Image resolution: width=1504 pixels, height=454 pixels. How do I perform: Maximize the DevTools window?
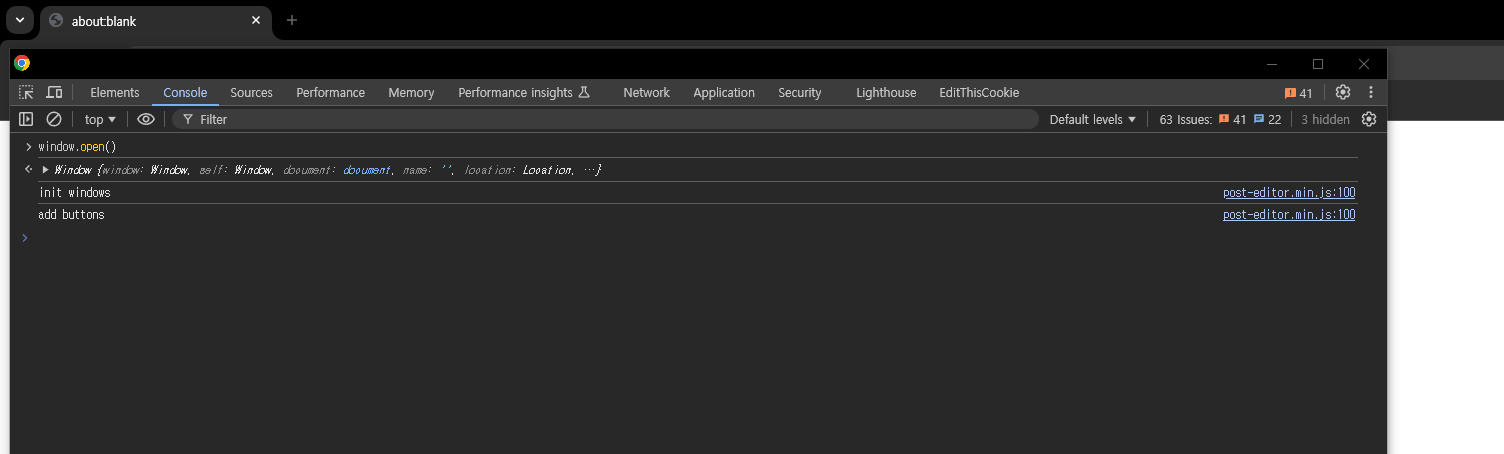tap(1318, 64)
